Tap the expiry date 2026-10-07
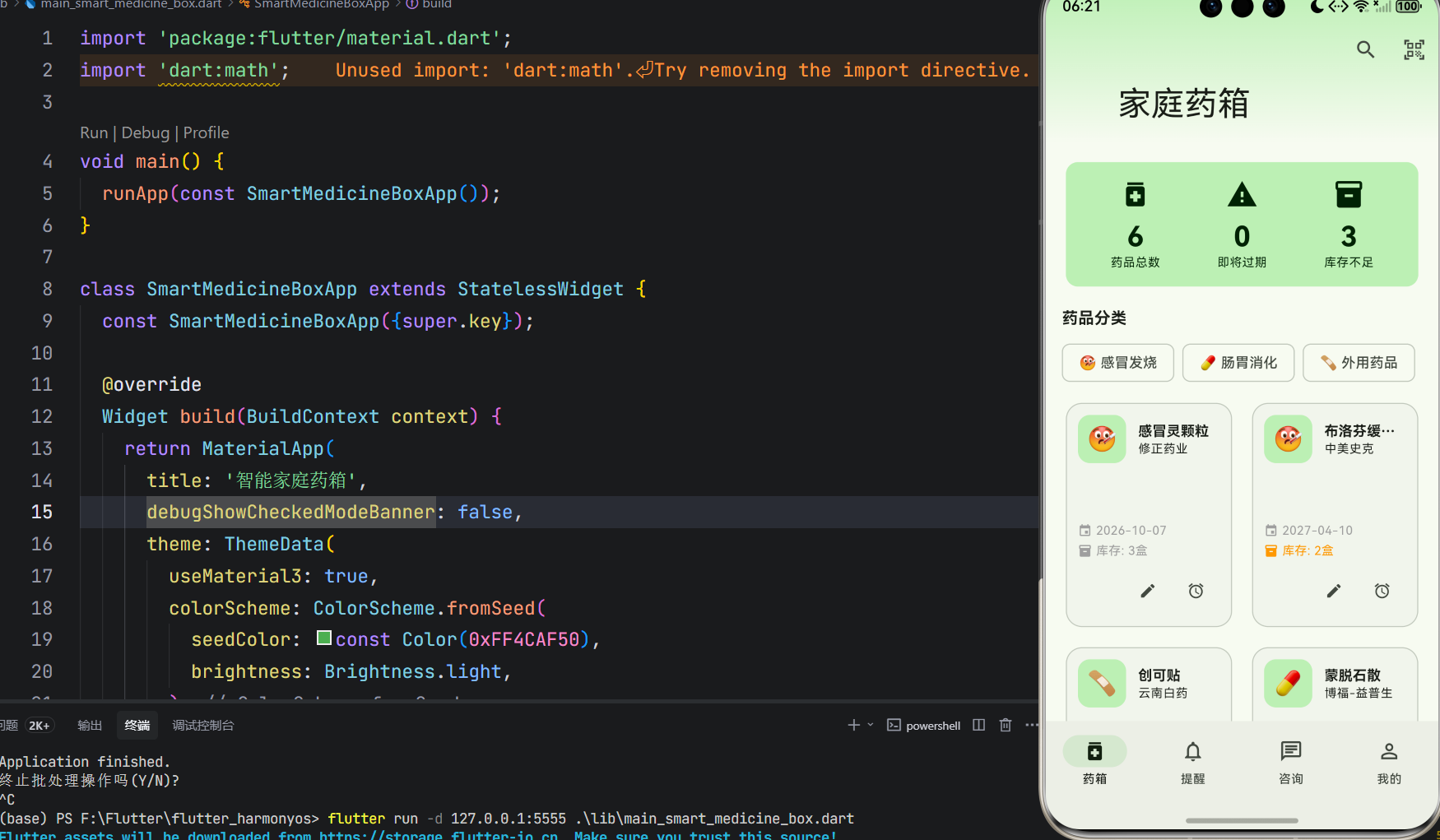Screen dimensions: 1440x840 tap(1131, 531)
